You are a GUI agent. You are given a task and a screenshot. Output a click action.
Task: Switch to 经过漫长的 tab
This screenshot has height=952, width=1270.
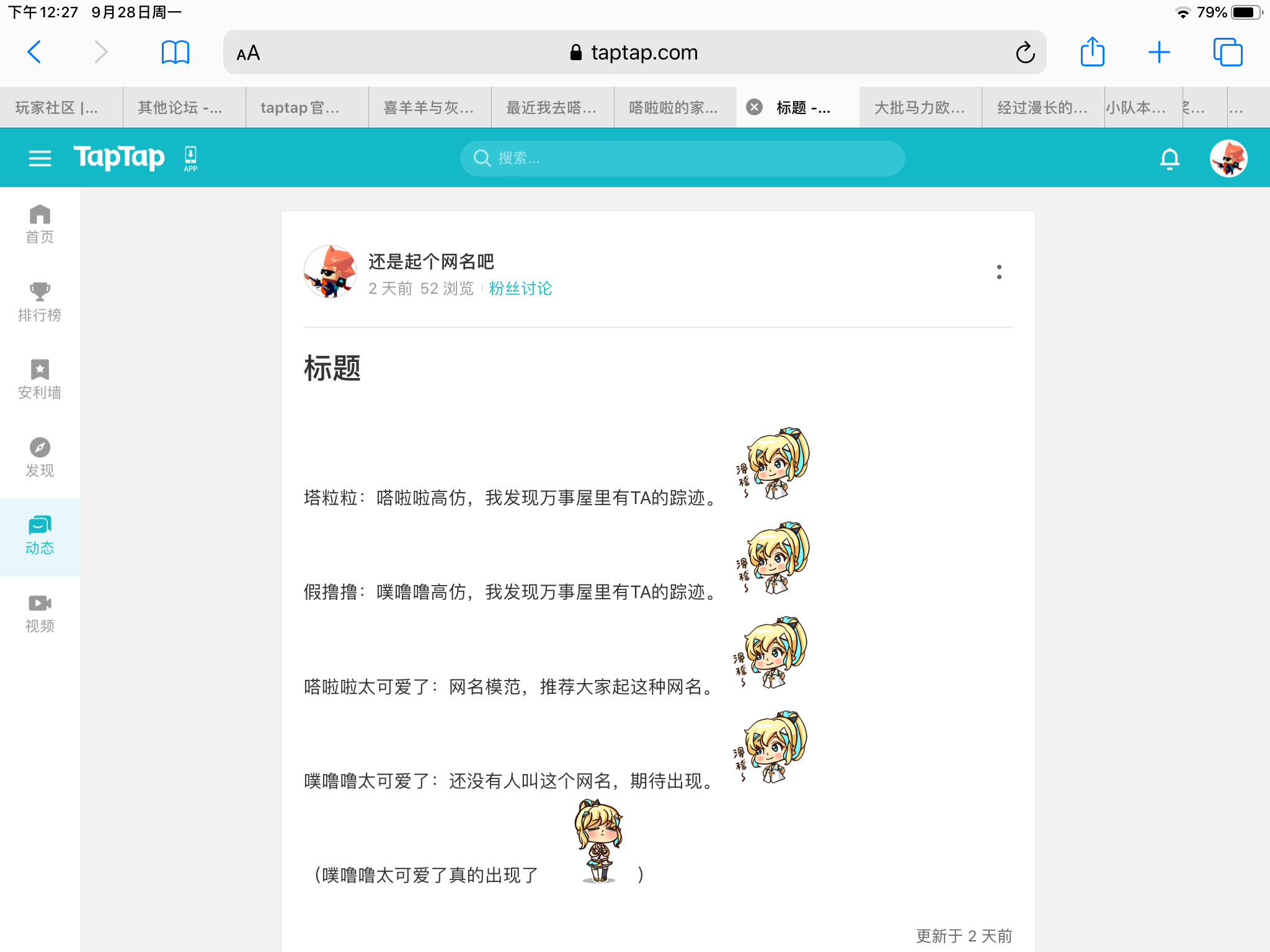[x=1044, y=107]
